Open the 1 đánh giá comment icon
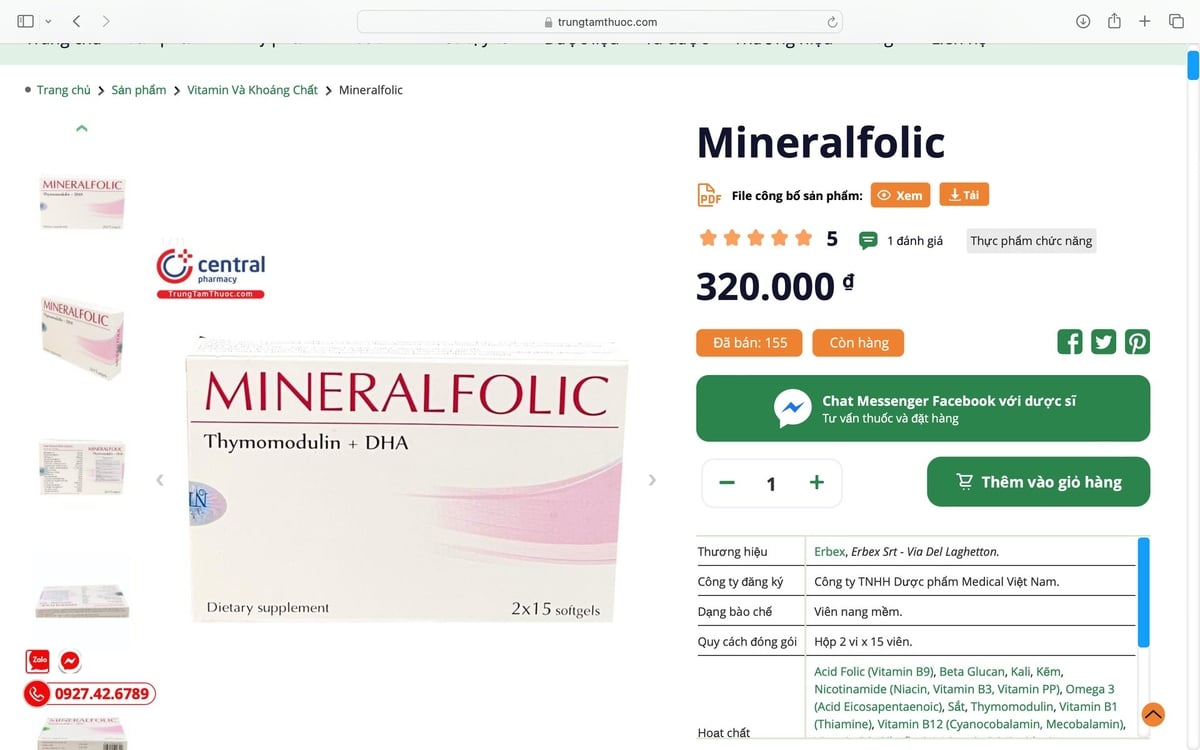This screenshot has height=750, width=1200. click(868, 240)
